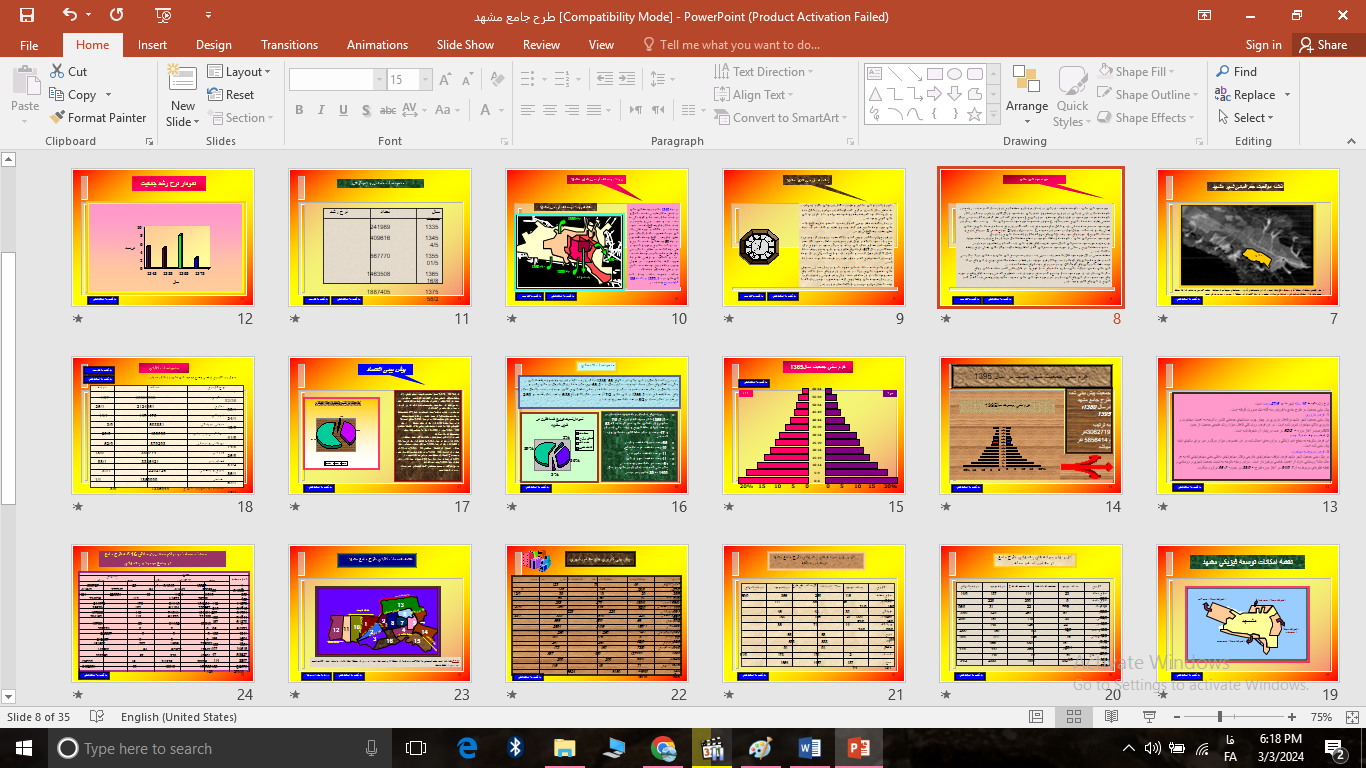Switch to Reading View in status bar
The image size is (1366, 768).
(x=1111, y=717)
